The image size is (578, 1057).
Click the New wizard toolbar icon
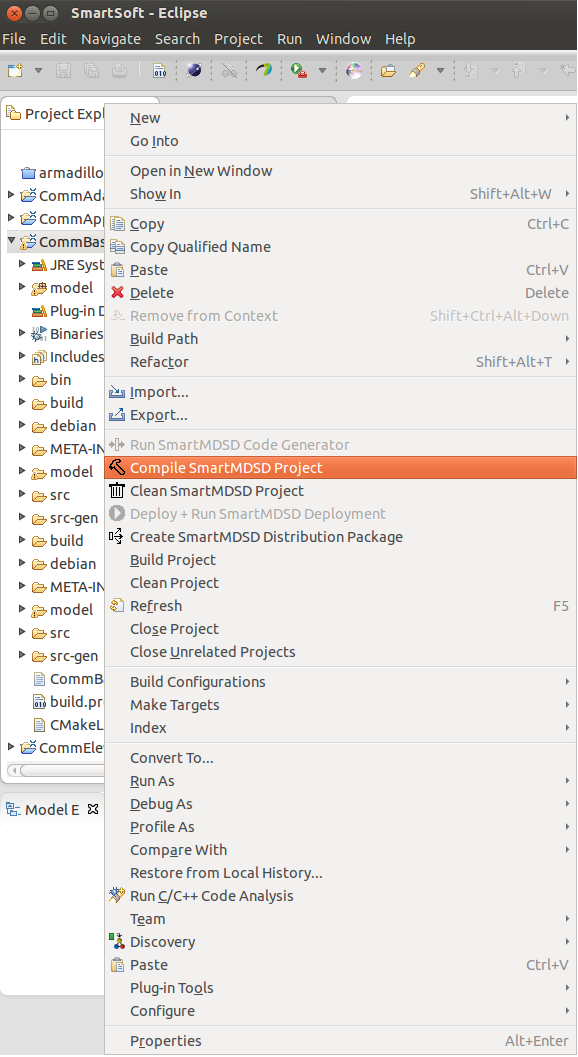tap(15, 70)
